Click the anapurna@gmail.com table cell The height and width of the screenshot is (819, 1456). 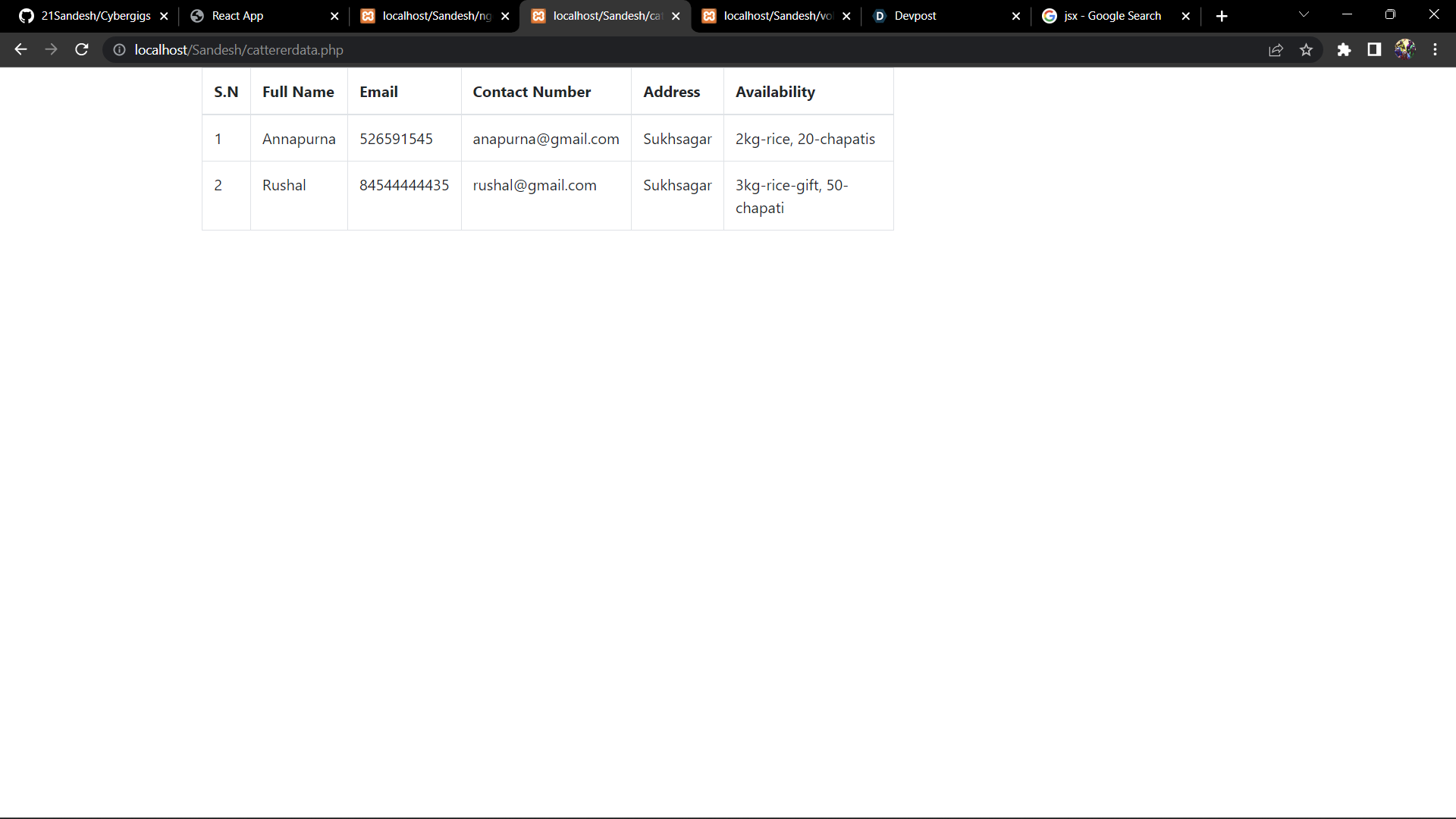click(546, 139)
